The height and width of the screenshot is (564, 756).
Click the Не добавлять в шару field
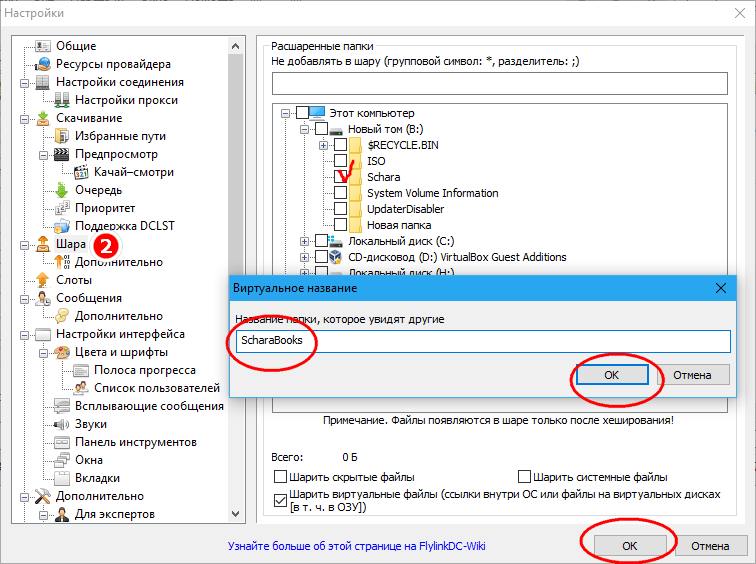[x=500, y=83]
